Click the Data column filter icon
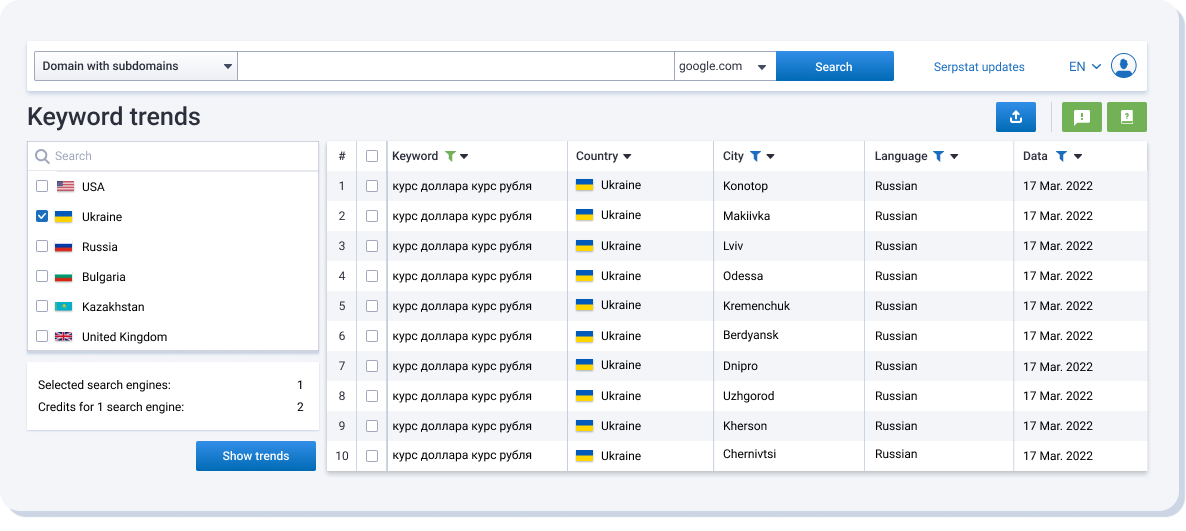The width and height of the screenshot is (1186, 531). click(1061, 156)
